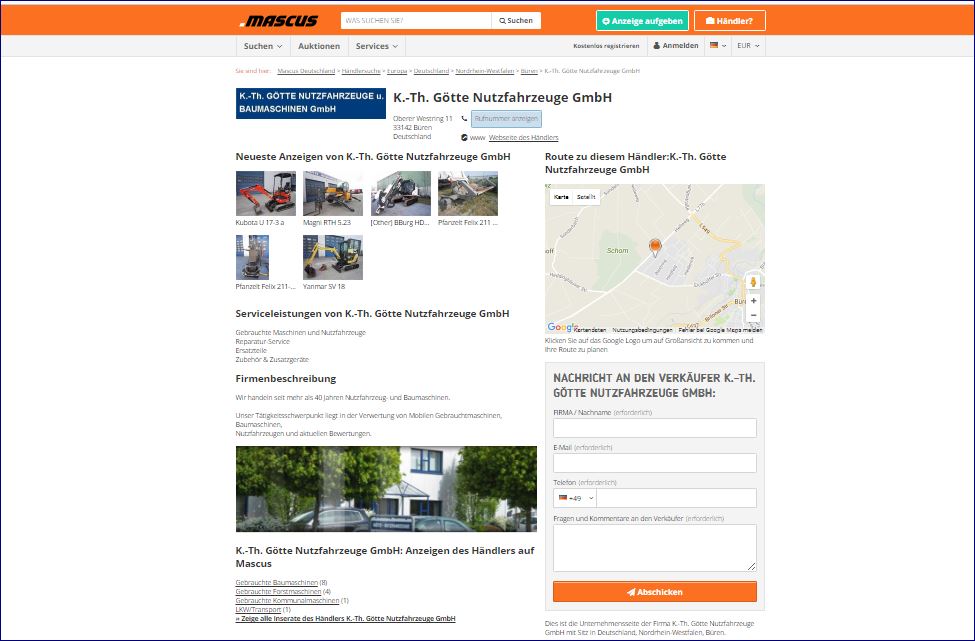Send the message with Abschicken

(x=655, y=592)
